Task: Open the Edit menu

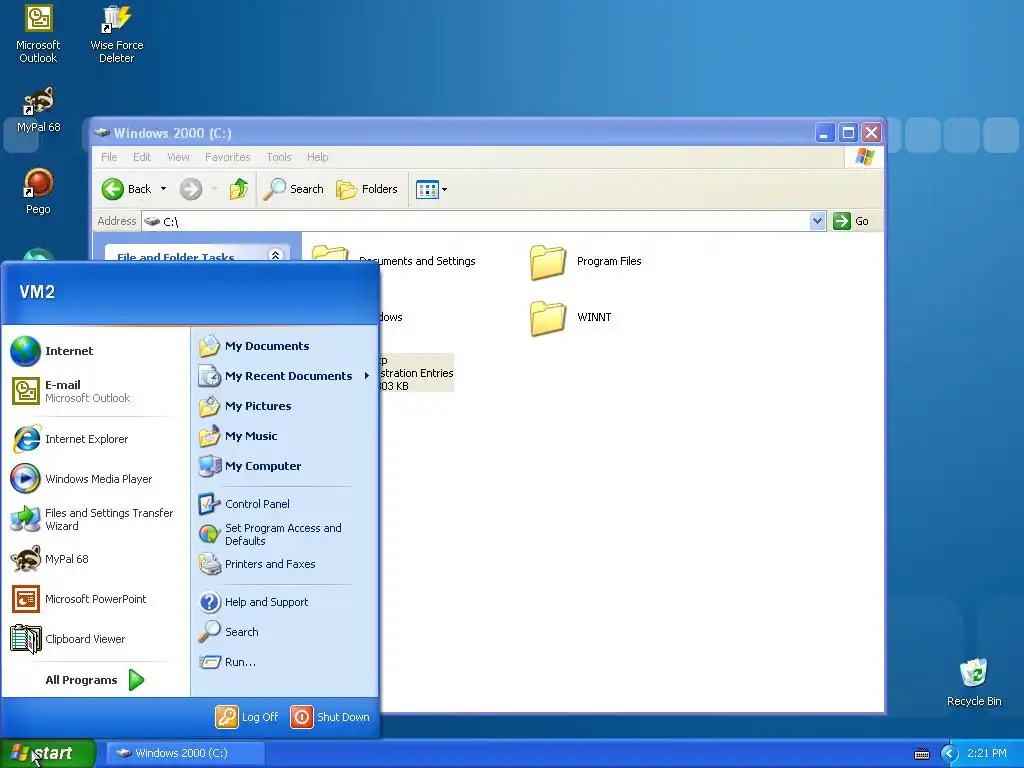Action: pos(142,157)
